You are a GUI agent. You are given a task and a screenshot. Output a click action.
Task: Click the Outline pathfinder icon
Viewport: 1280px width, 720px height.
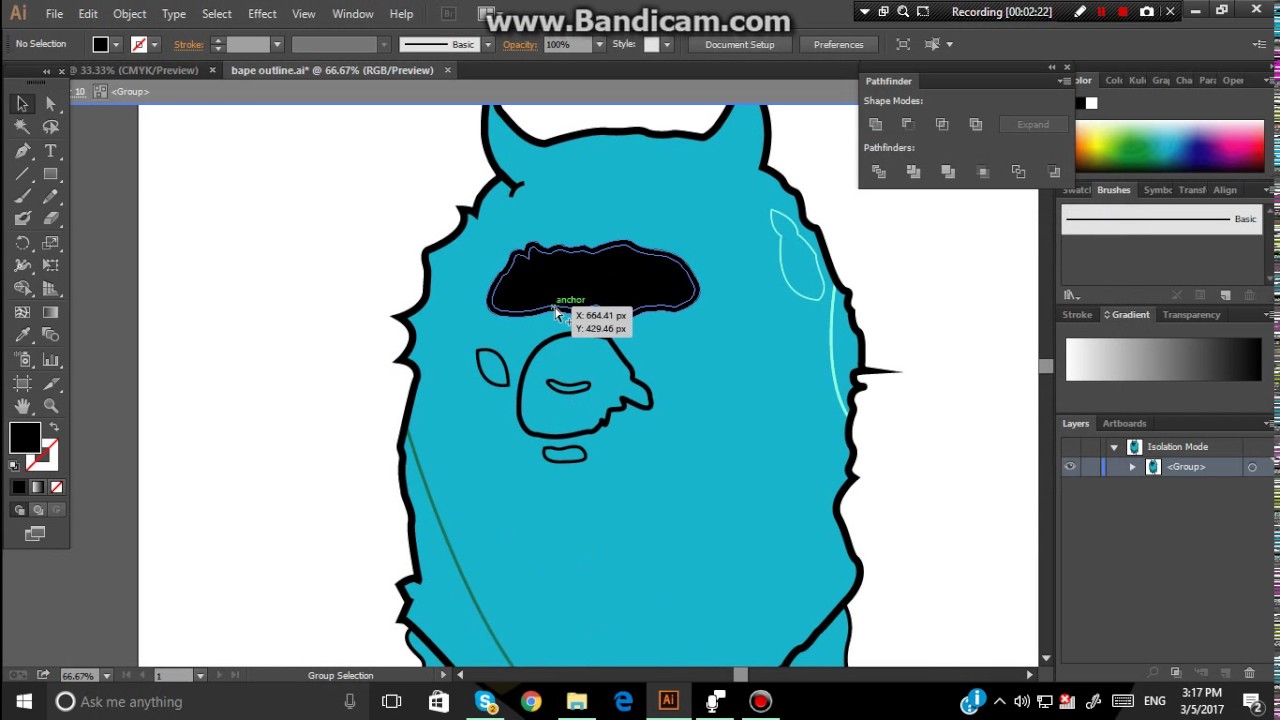(x=1018, y=172)
